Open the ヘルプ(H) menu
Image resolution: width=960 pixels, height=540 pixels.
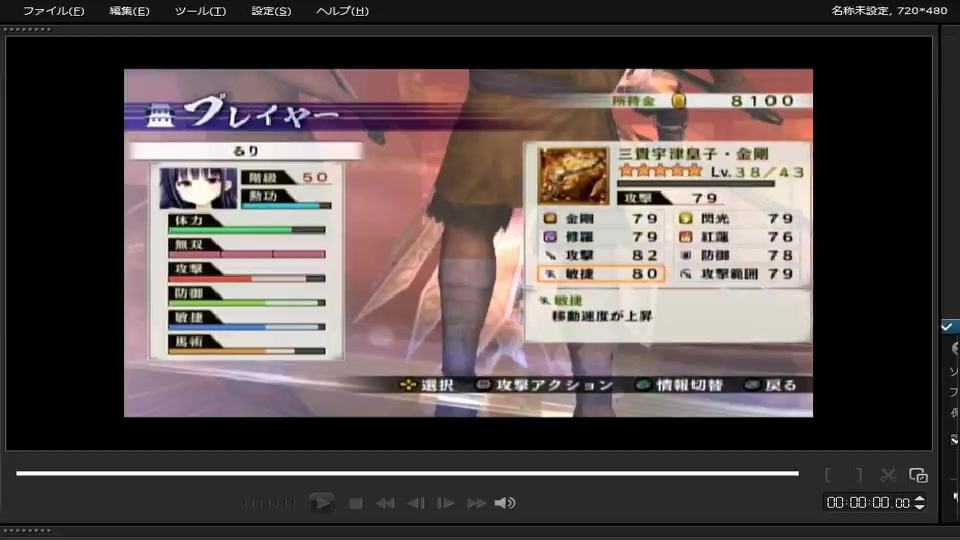pyautogui.click(x=342, y=11)
